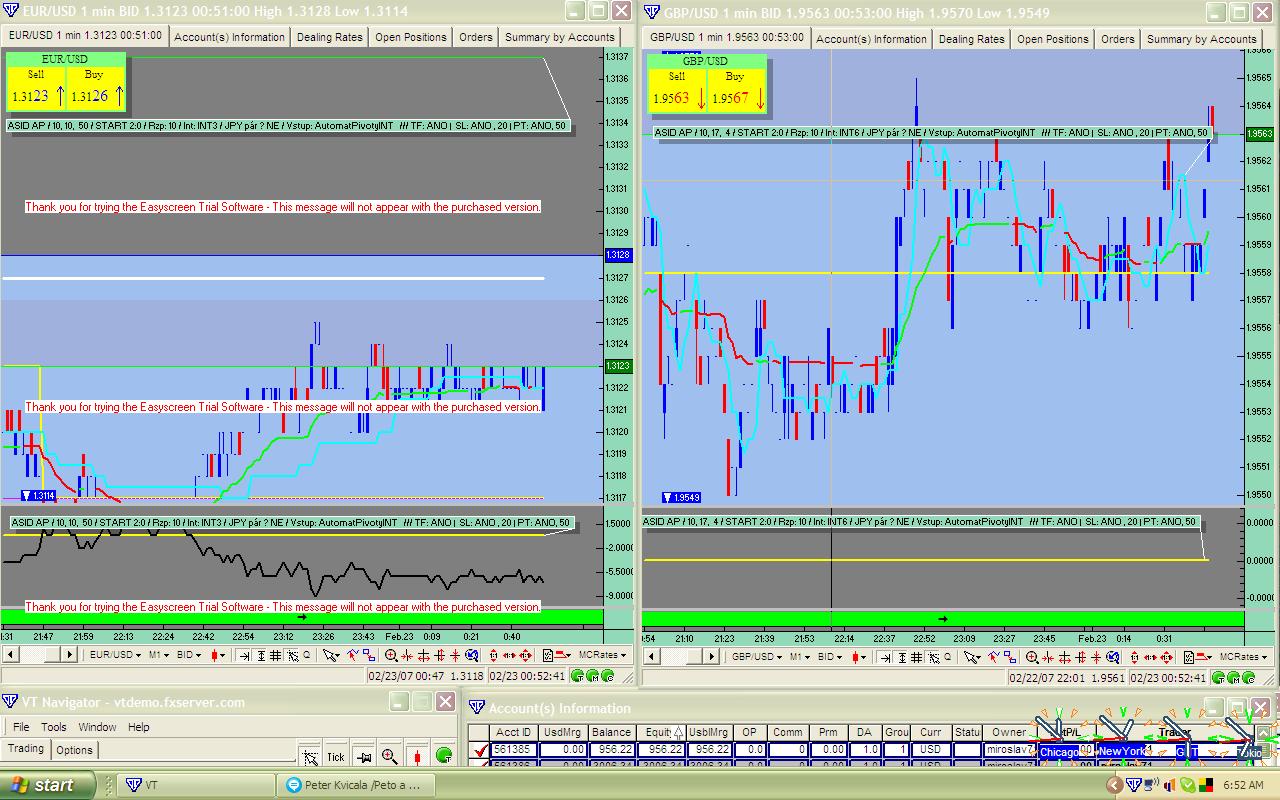Open the Tools menu in VT Navigator
Screen dimensions: 1280x800
tap(53, 727)
